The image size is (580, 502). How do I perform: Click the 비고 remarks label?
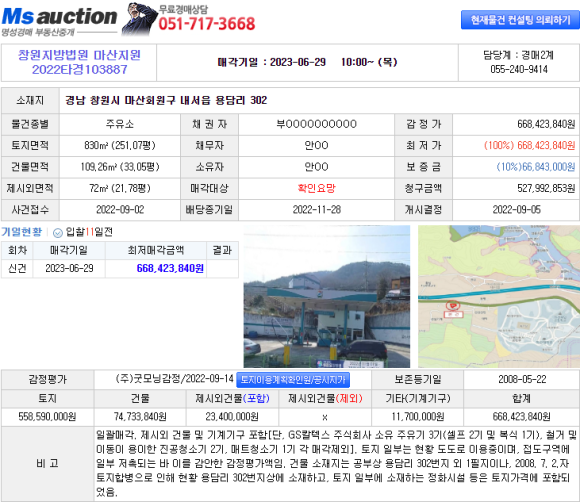pyautogui.click(x=47, y=464)
